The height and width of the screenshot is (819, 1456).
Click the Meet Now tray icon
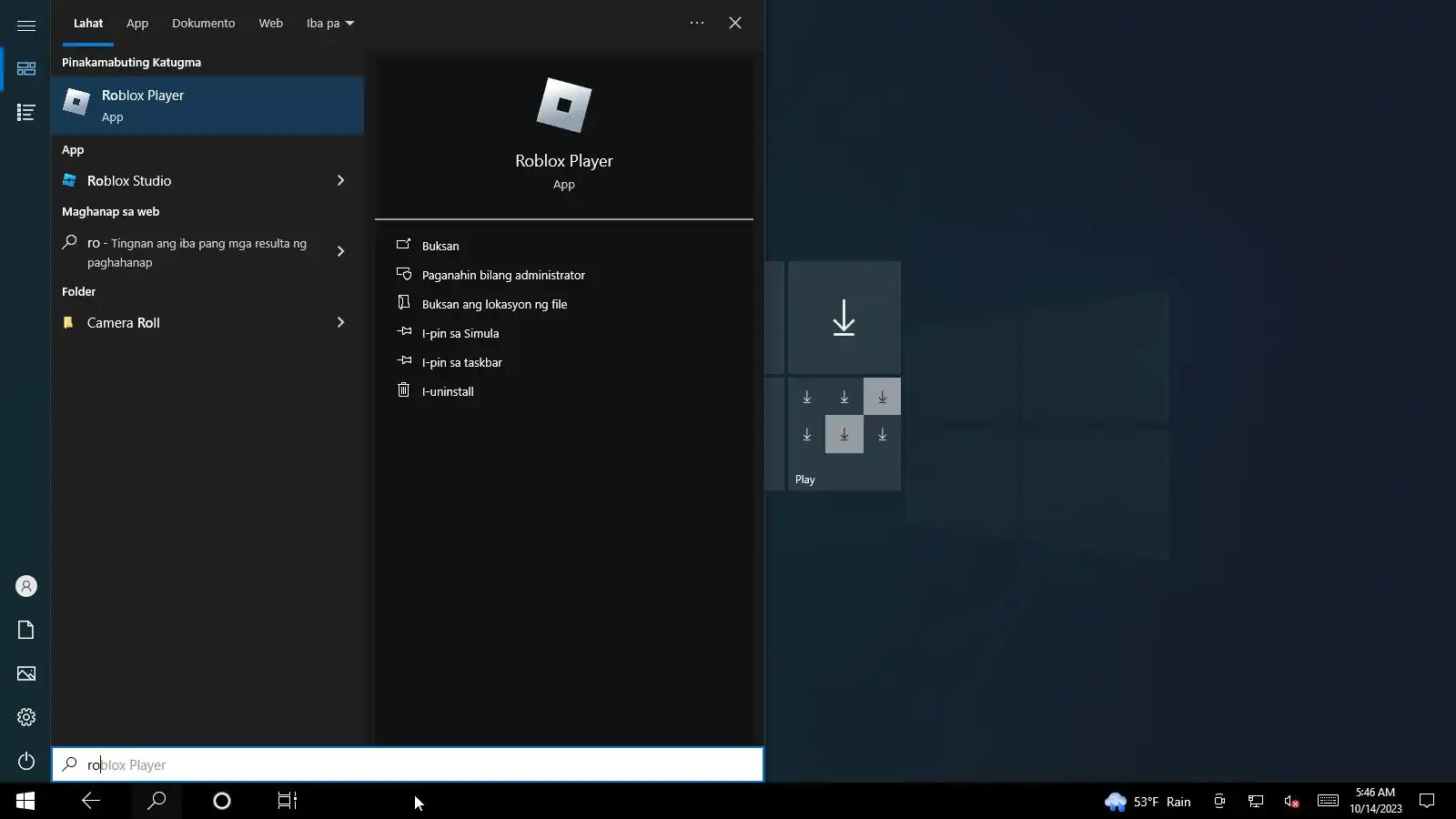click(1219, 801)
